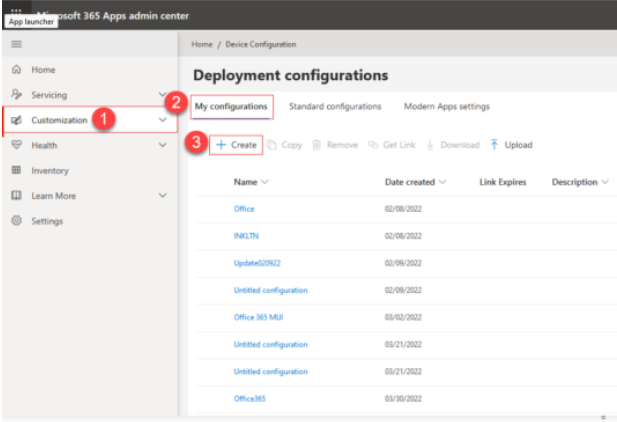The width and height of the screenshot is (617, 422).
Task: Expand the Learn More chevron
Action: [x=162, y=195]
